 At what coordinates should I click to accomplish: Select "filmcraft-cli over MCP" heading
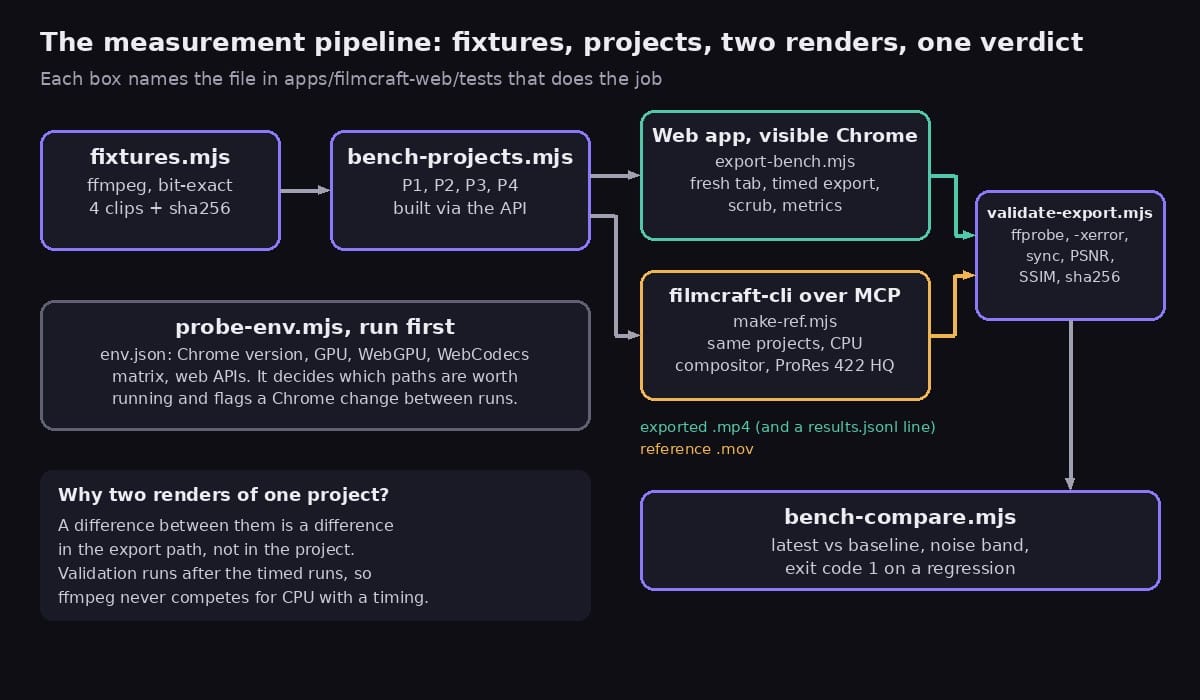785,295
